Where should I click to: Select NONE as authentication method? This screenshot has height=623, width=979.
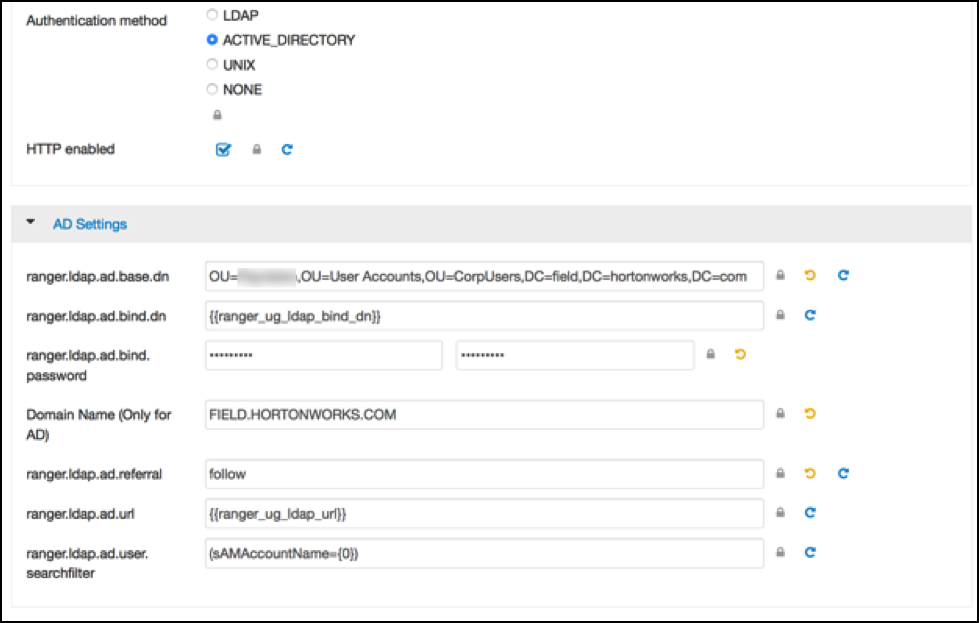click(211, 89)
